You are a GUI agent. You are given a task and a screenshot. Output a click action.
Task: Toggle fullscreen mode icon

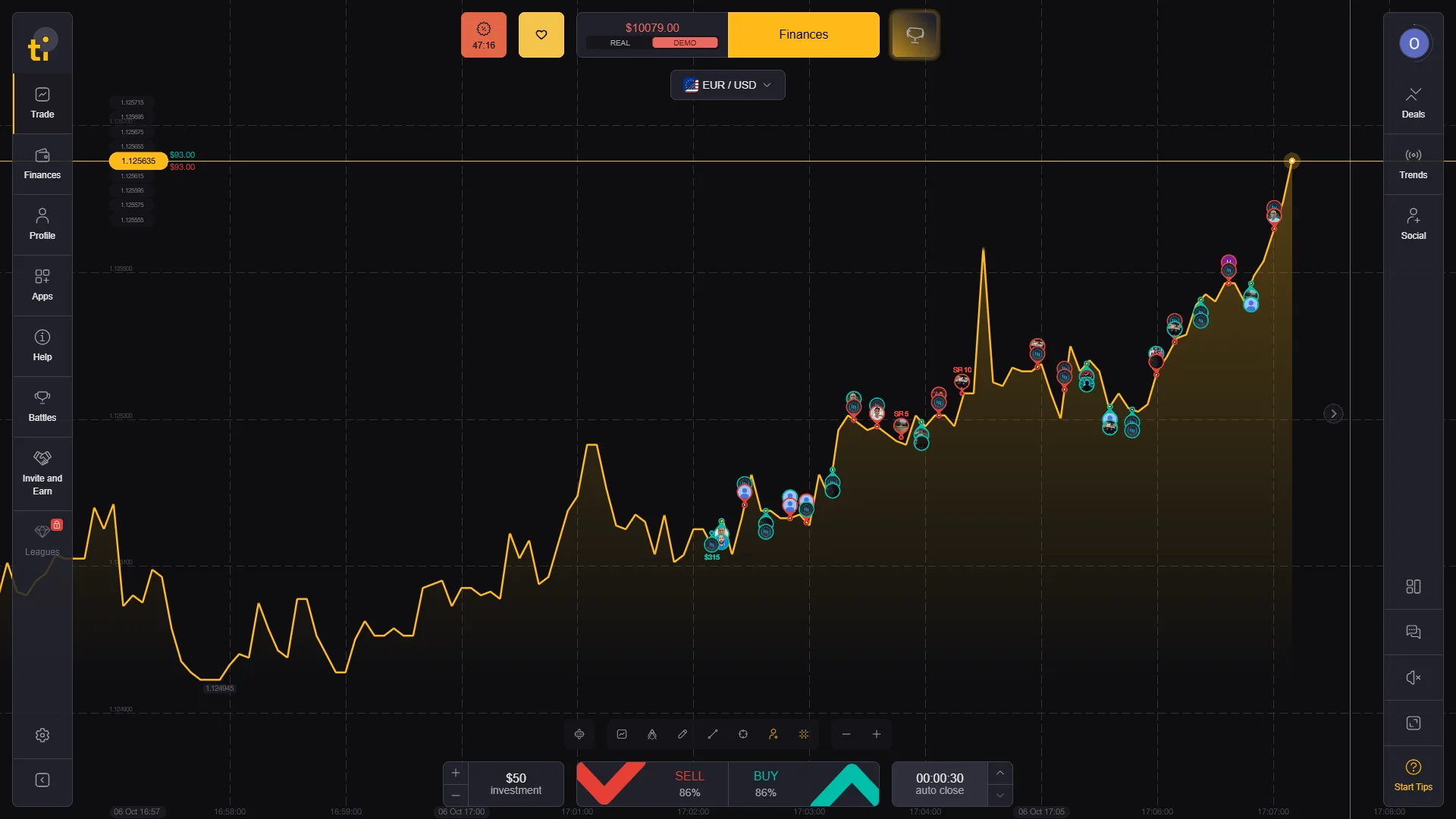[1414, 723]
